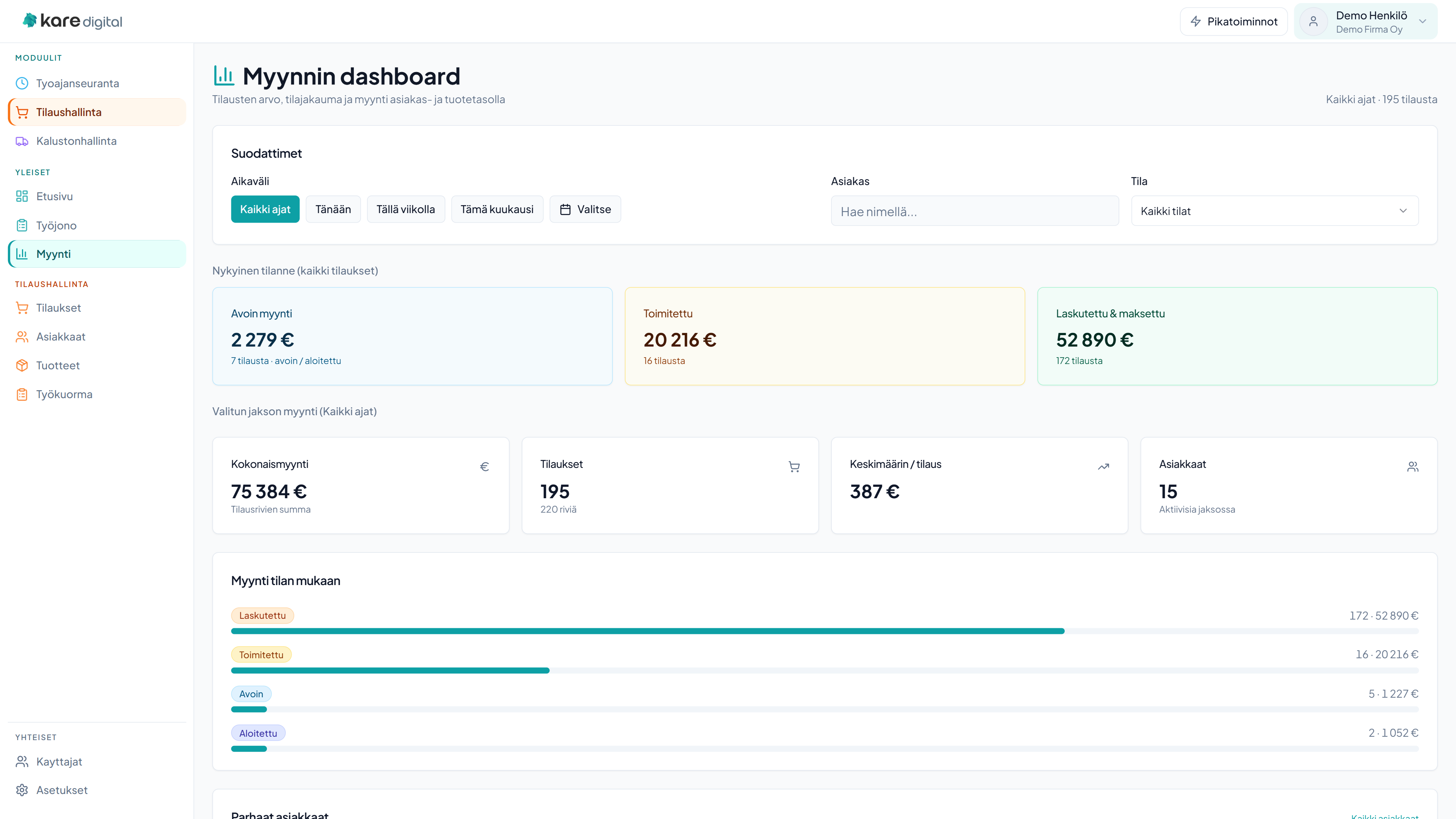This screenshot has height=819, width=1456.
Task: Select the Tämä kuukausi time range
Action: (497, 210)
